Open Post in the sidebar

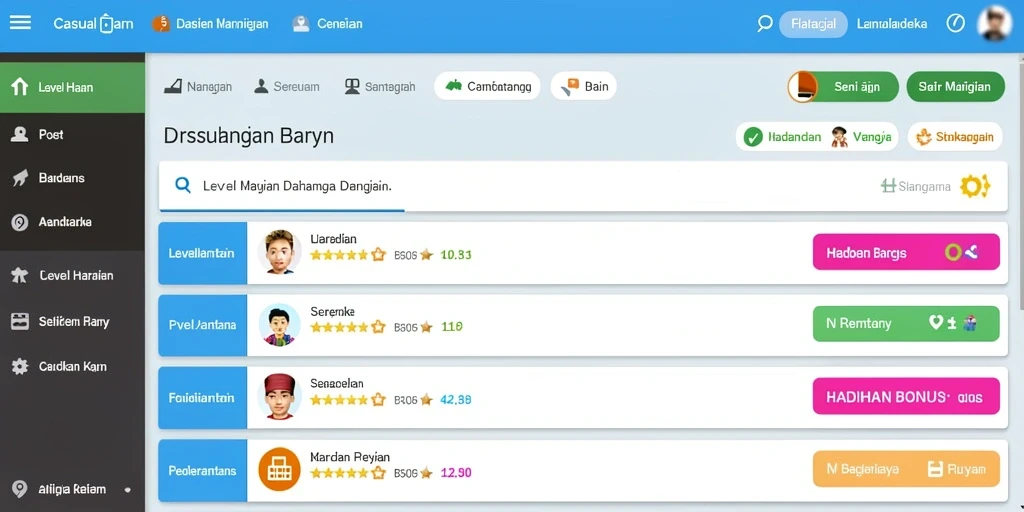coord(72,135)
